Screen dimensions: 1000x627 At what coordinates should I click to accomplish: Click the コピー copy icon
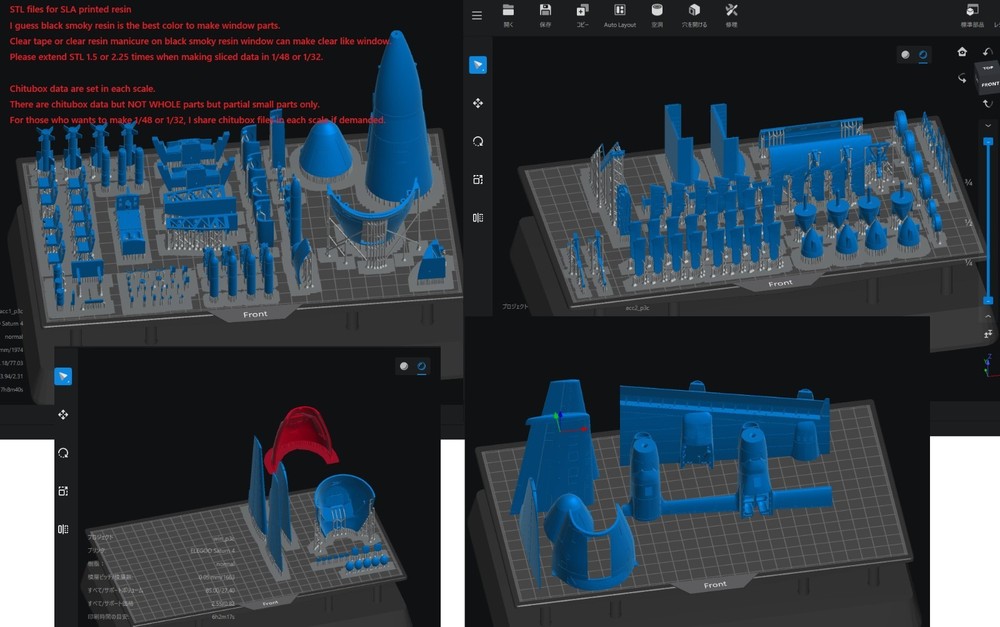[x=582, y=11]
